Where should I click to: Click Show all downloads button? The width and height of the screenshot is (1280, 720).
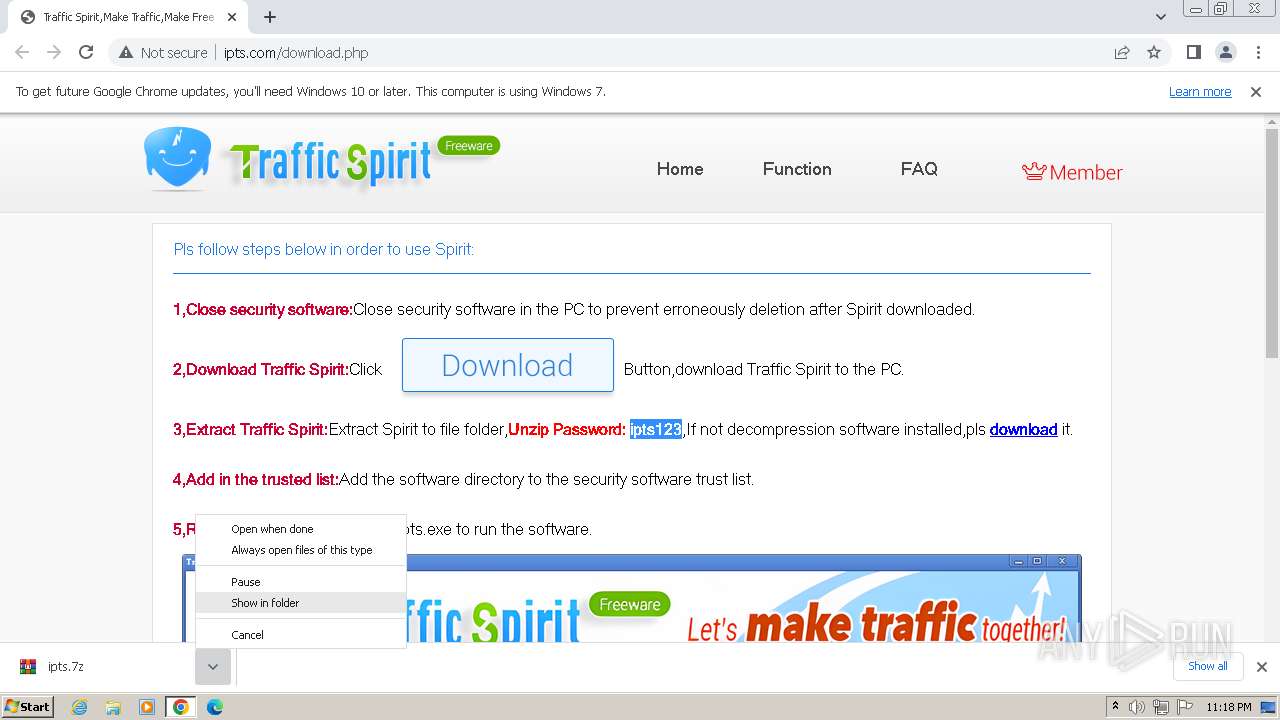1207,667
